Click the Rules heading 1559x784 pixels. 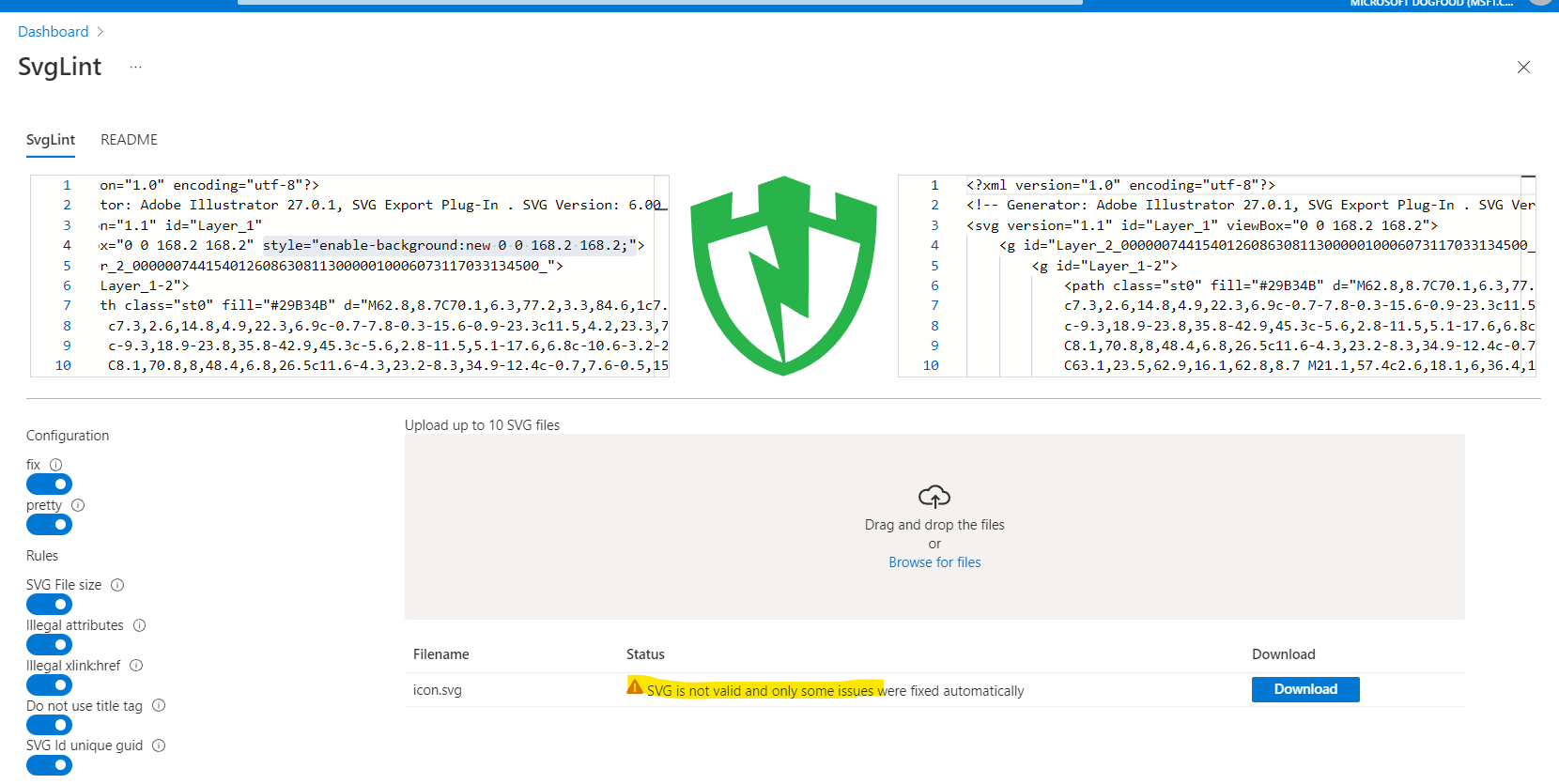42,556
